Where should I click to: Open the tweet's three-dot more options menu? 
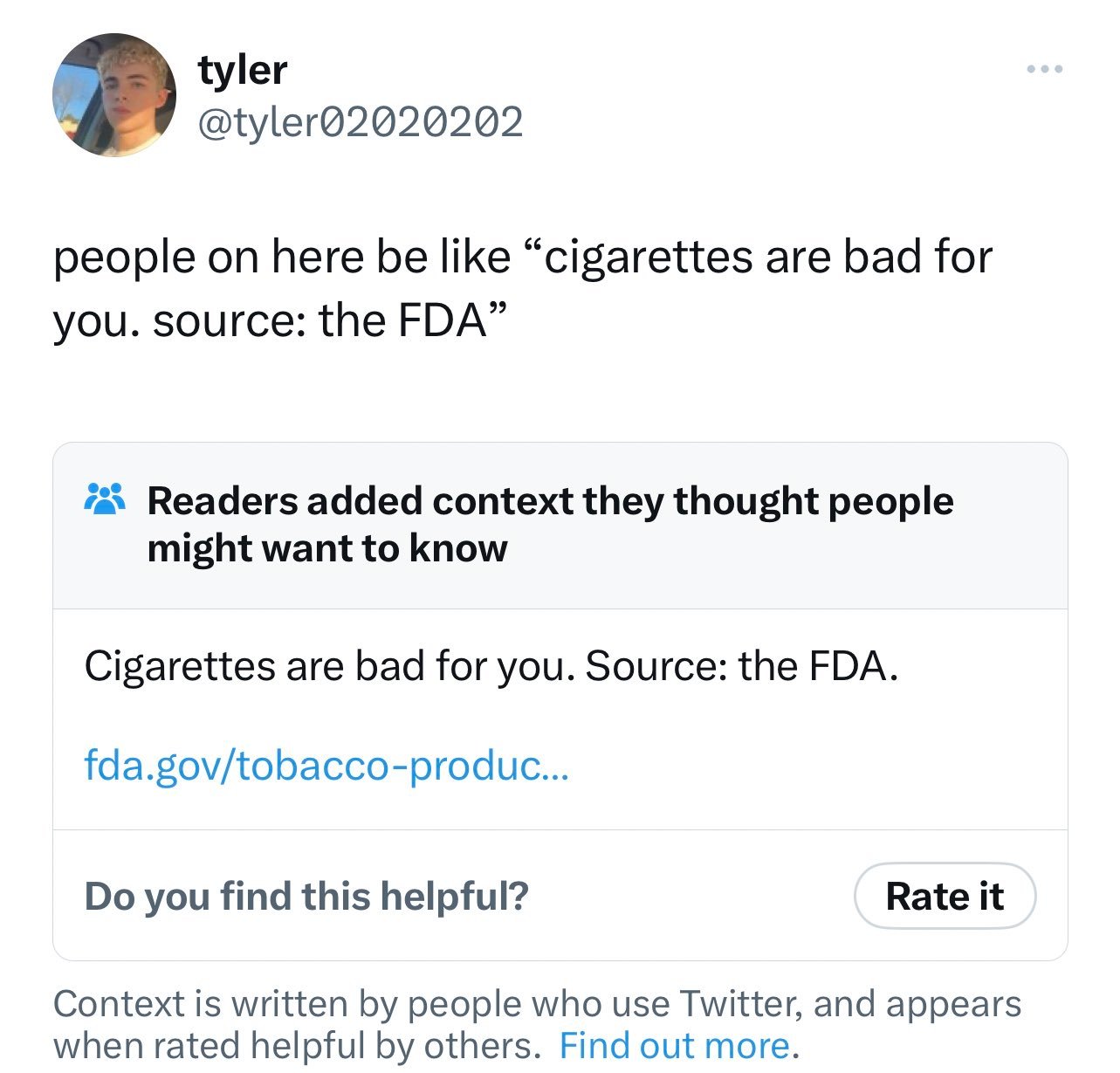(1044, 69)
